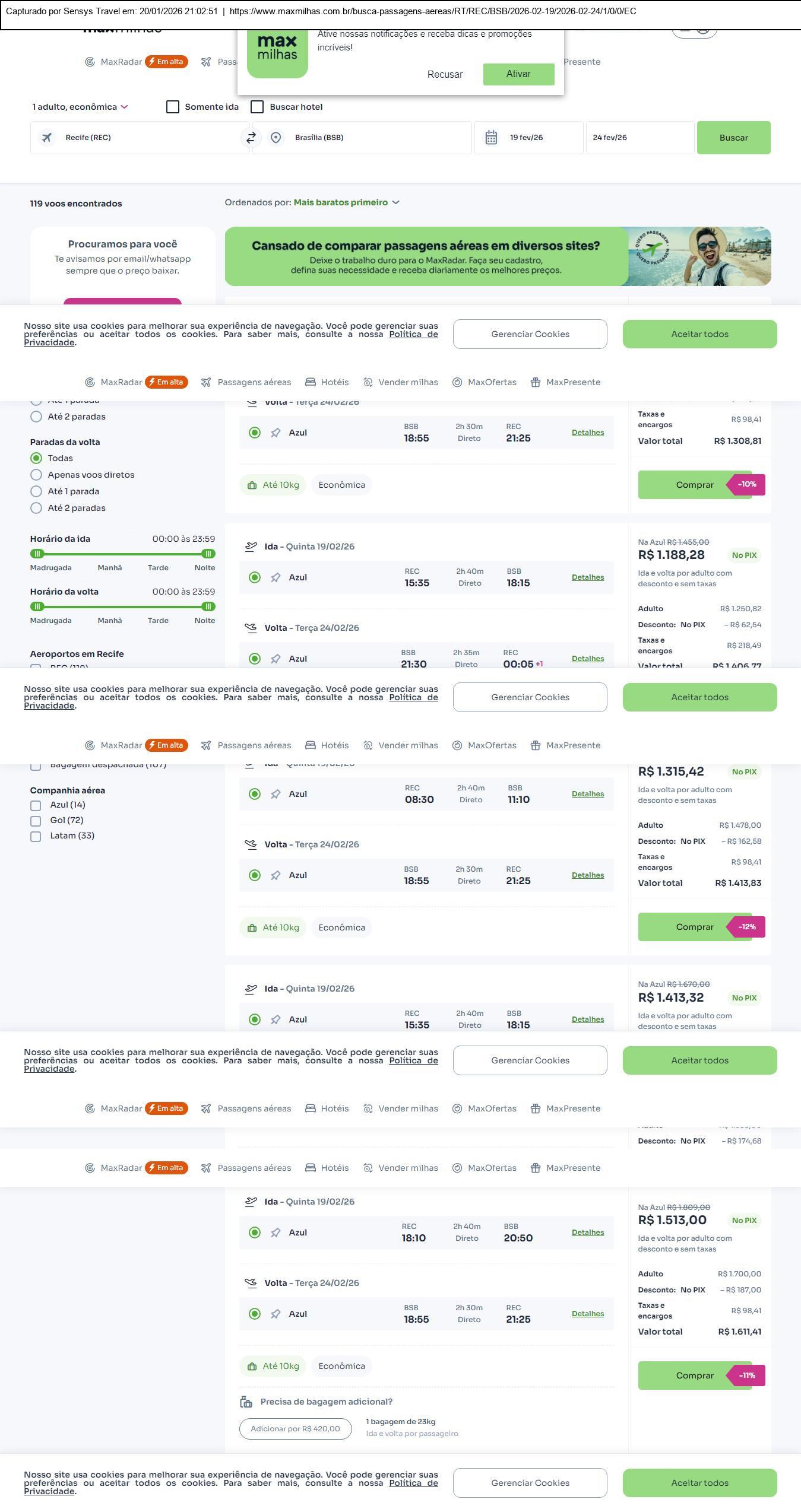Screen dimensions: 801x1512
Task: Pin the Azul 18:10 REC departure flight
Action: (x=276, y=1233)
